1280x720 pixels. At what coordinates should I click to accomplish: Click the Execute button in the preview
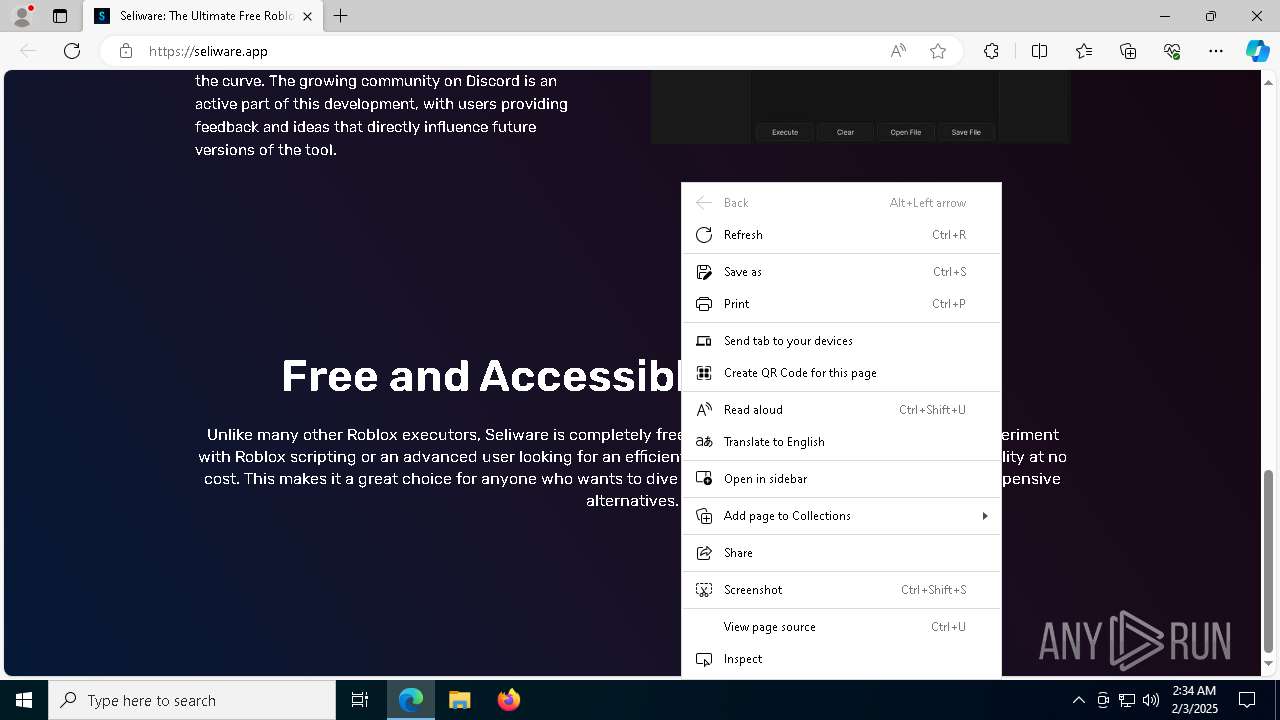785,132
